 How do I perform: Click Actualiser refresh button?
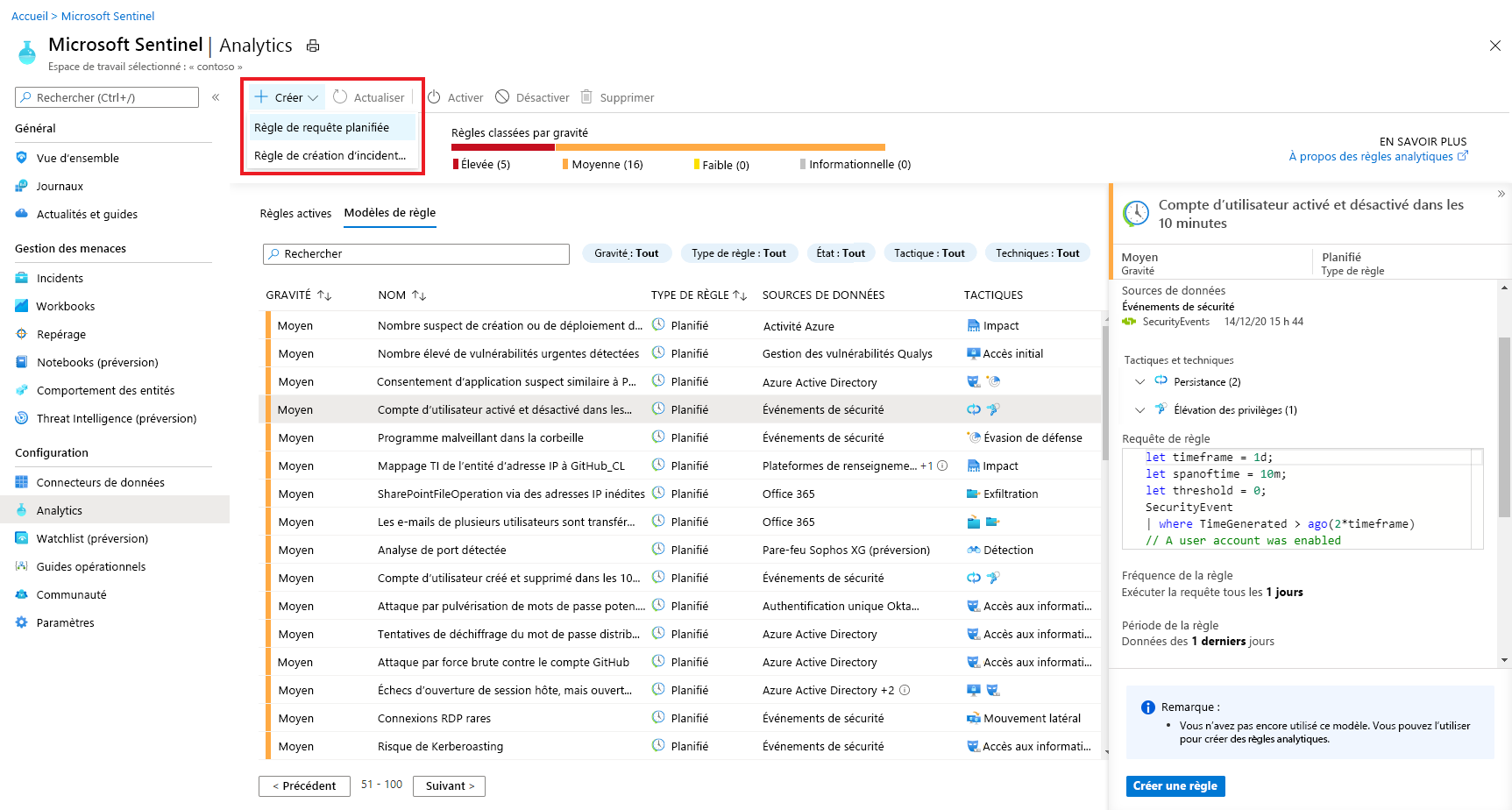coord(369,97)
